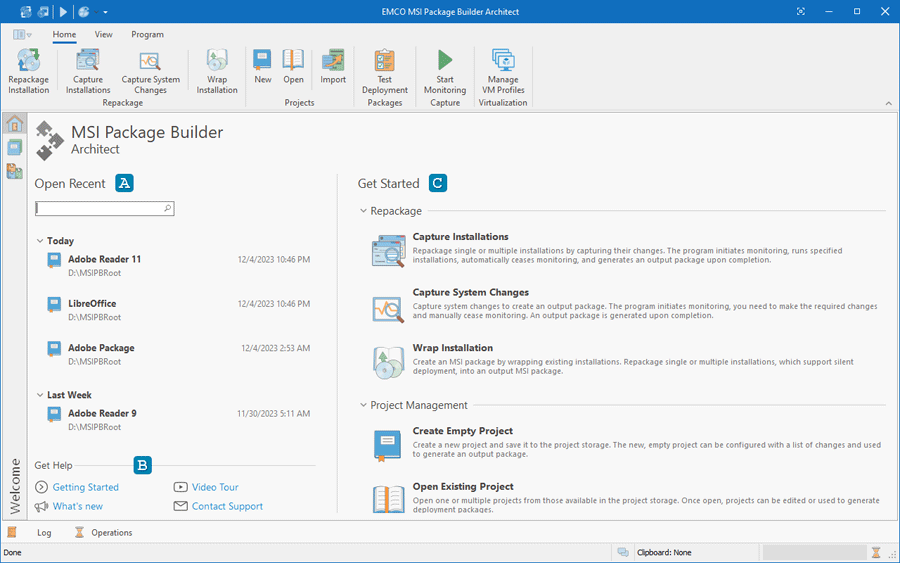Click the Welcome vertical tab
This screenshot has width=900, height=563.
coord(15,486)
